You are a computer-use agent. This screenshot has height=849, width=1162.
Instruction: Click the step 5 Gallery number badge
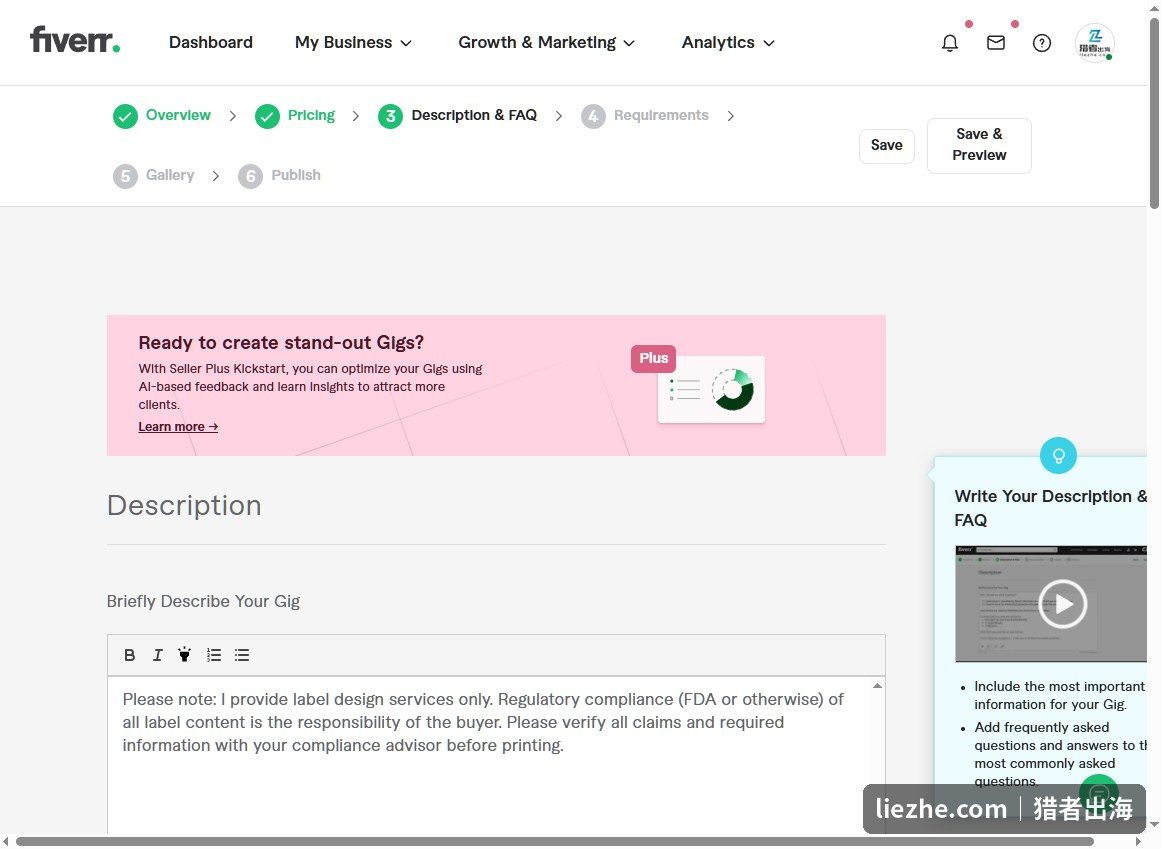click(125, 176)
